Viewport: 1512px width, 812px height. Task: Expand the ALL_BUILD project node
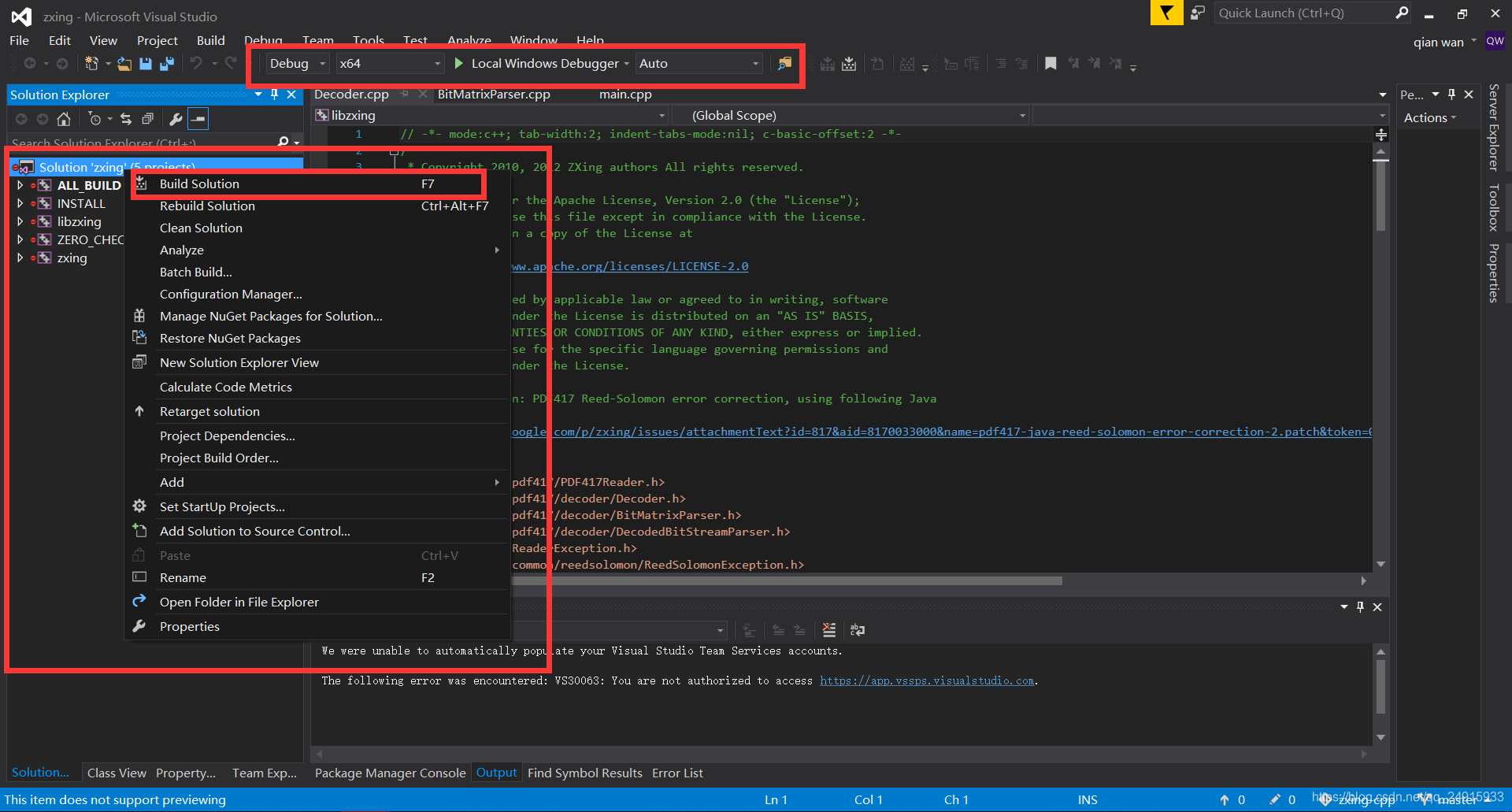(x=20, y=186)
